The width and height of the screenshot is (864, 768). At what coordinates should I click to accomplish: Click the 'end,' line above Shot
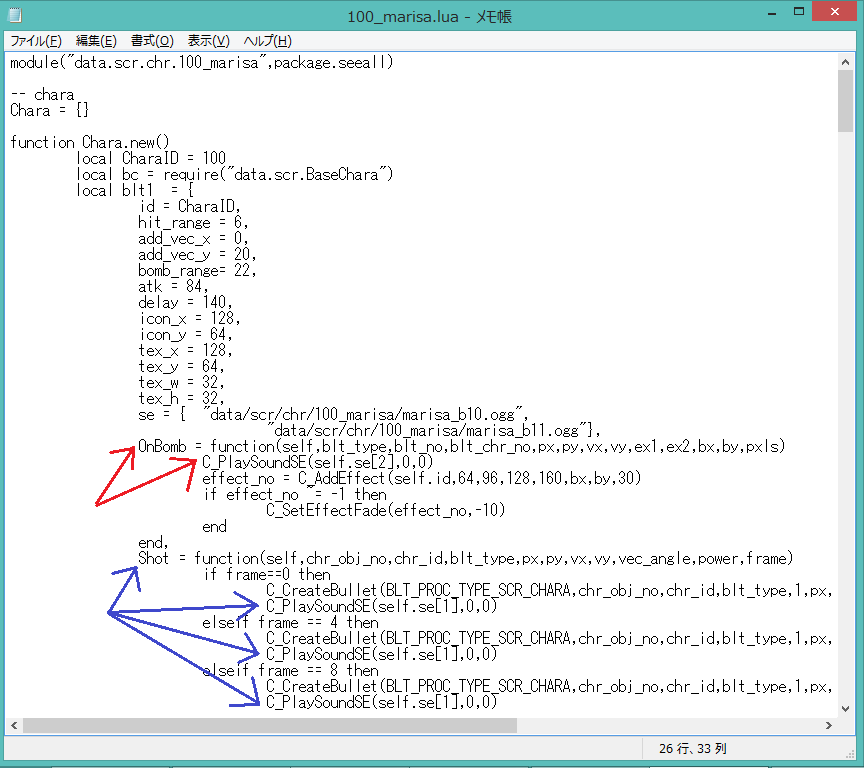(x=153, y=542)
